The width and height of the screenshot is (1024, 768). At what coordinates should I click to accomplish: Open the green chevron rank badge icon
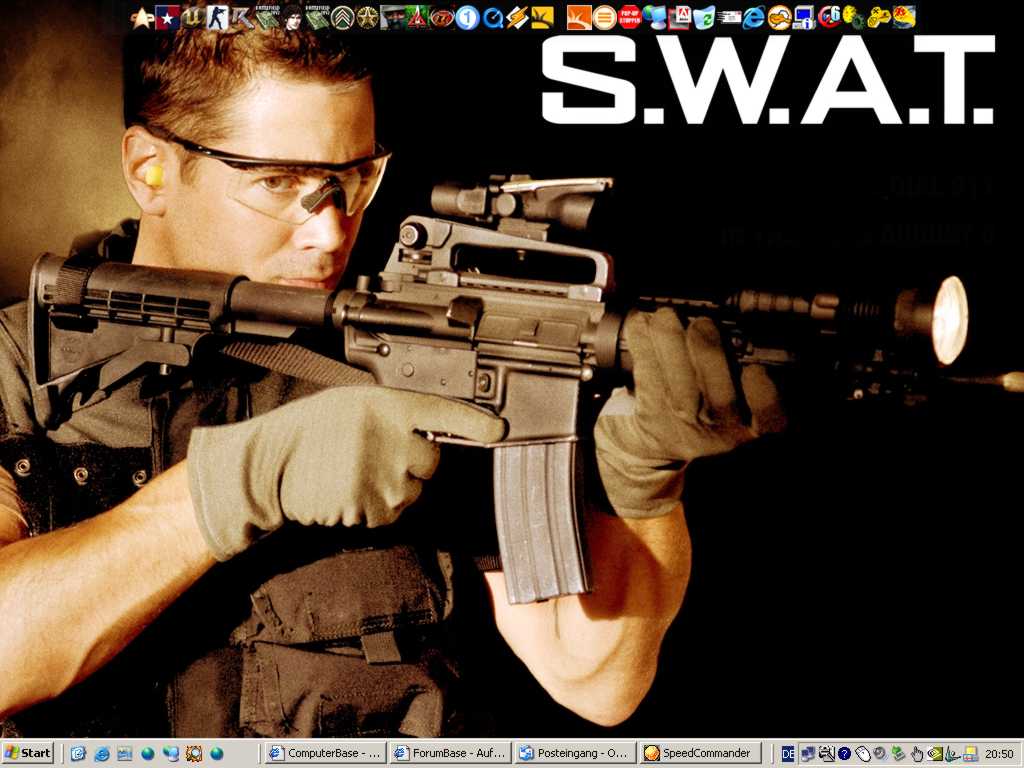(342, 18)
